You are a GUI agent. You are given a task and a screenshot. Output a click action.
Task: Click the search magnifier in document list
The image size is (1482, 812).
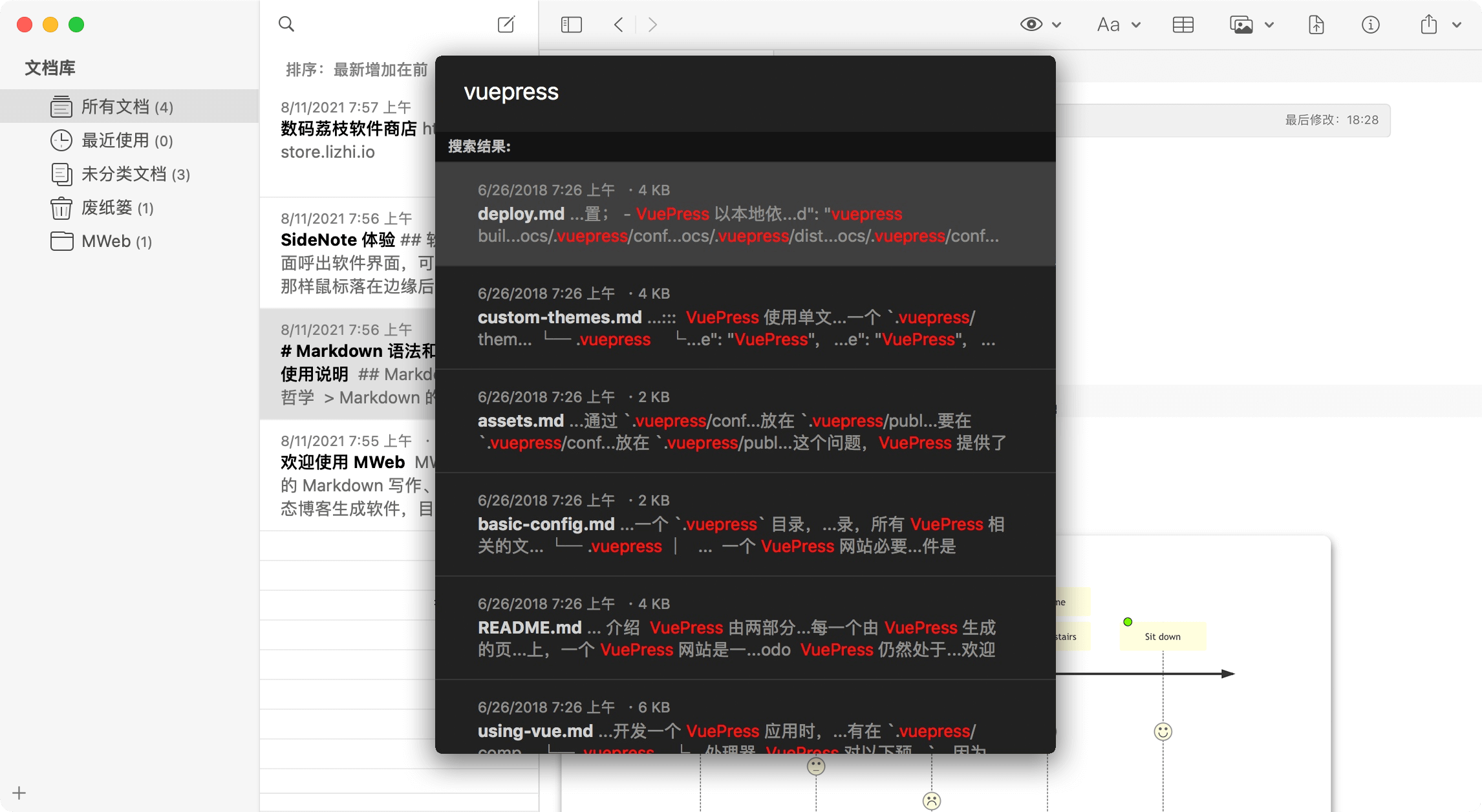coord(286,24)
